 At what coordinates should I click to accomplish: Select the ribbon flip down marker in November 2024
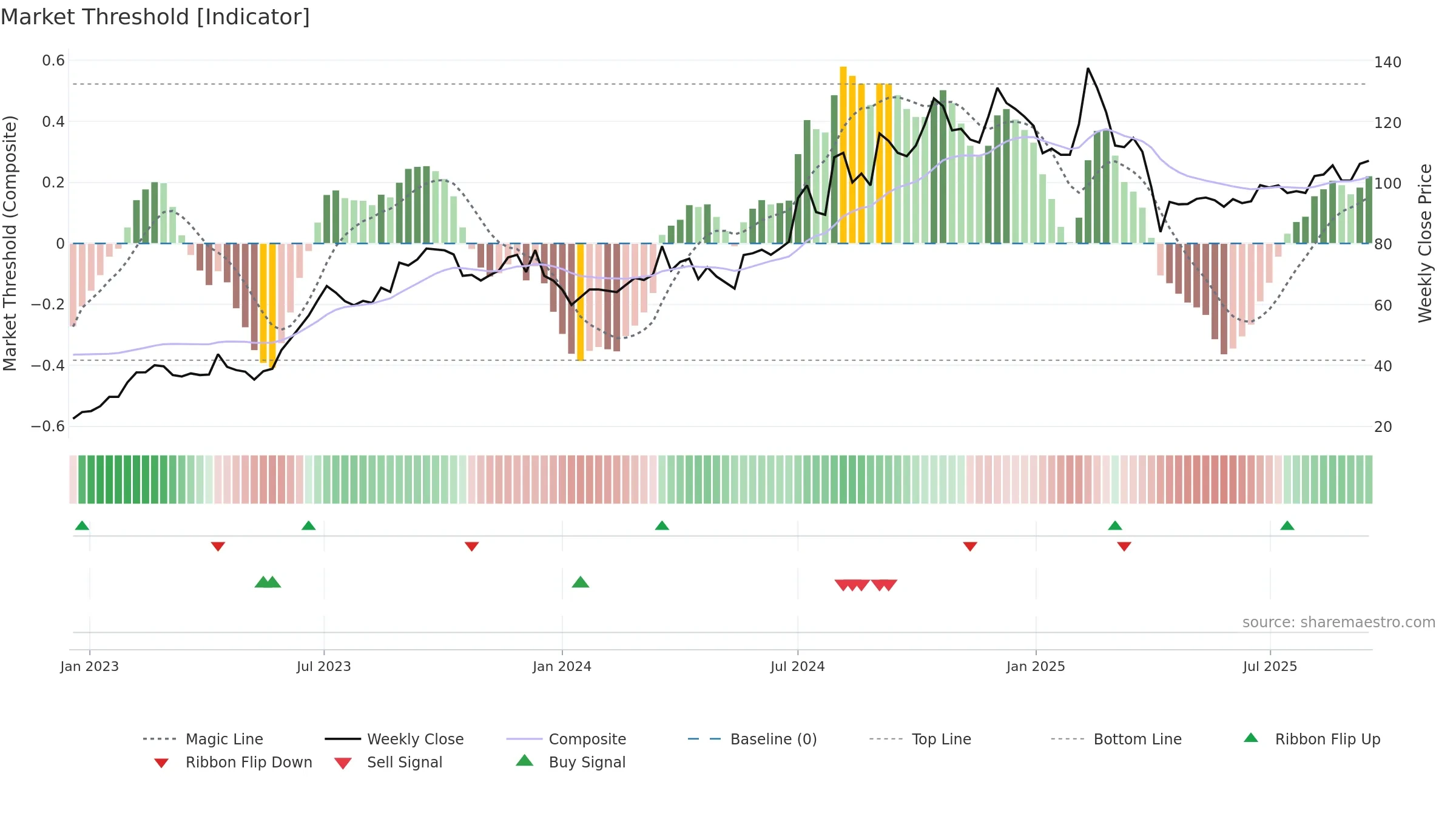pyautogui.click(x=970, y=547)
